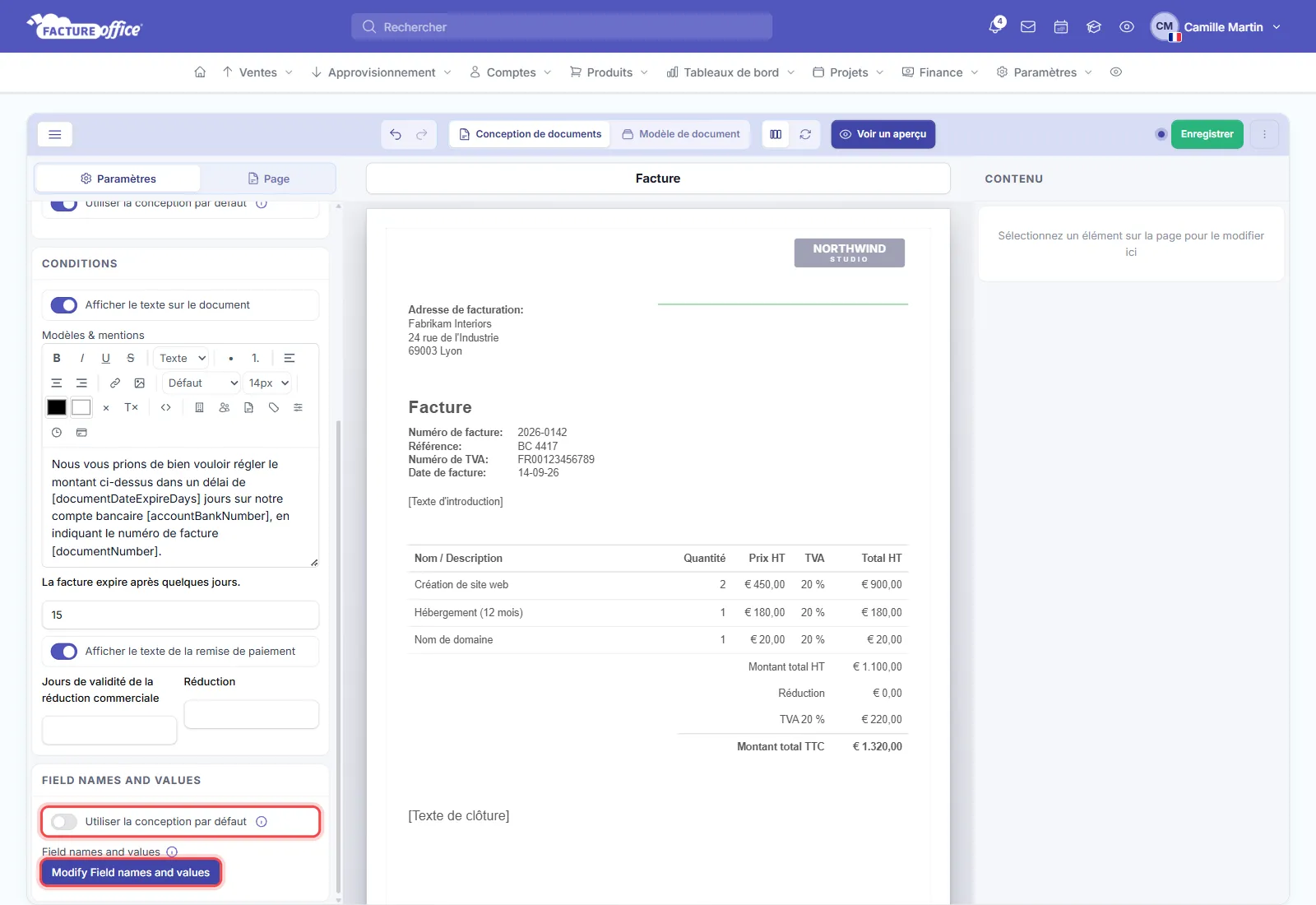Expand the Tableaux de bord menu
The height and width of the screenshot is (905, 1316).
click(x=730, y=72)
